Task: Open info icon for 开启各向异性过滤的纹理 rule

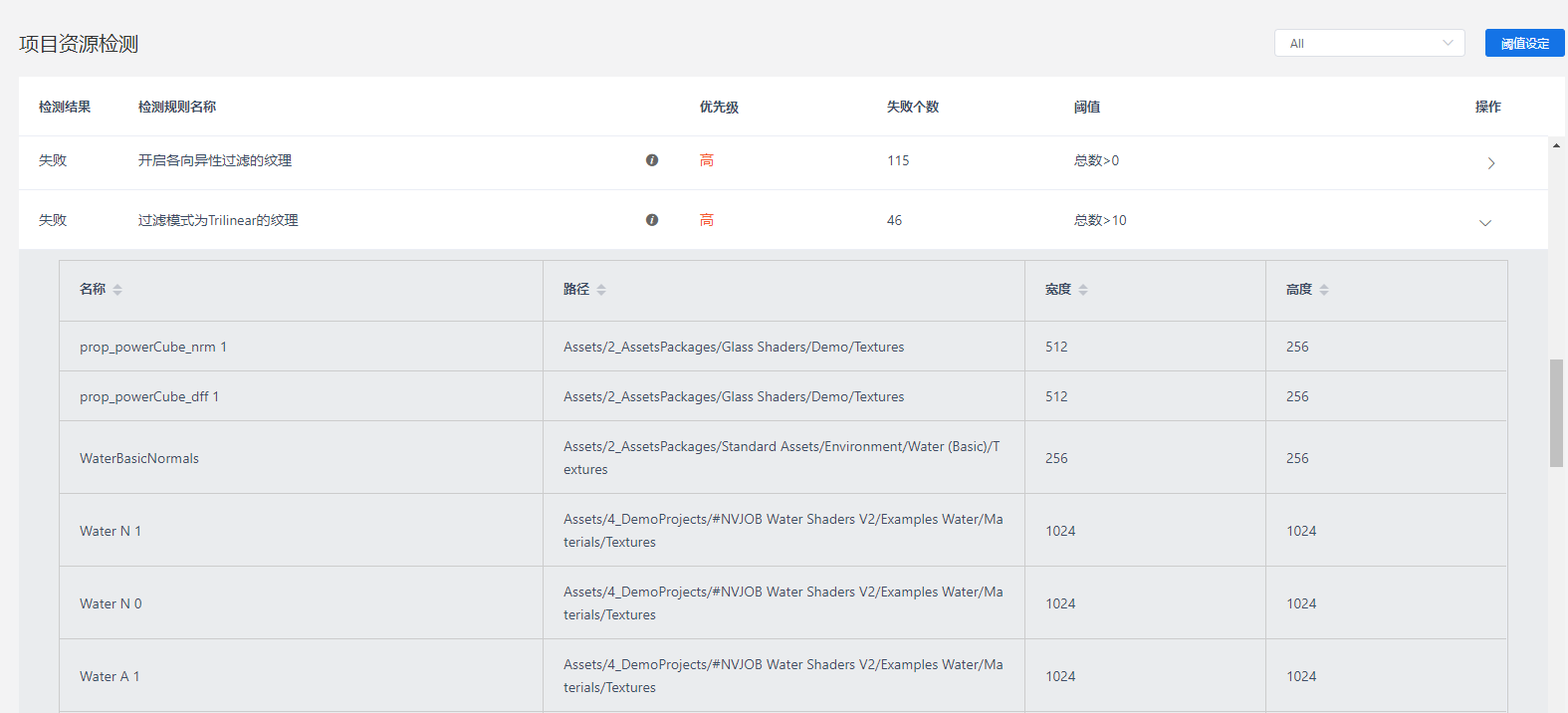Action: coord(652,160)
